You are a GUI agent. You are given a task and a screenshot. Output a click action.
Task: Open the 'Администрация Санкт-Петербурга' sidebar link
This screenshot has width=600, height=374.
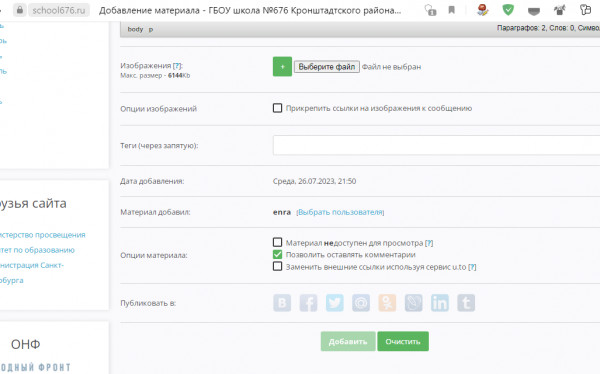[32, 273]
